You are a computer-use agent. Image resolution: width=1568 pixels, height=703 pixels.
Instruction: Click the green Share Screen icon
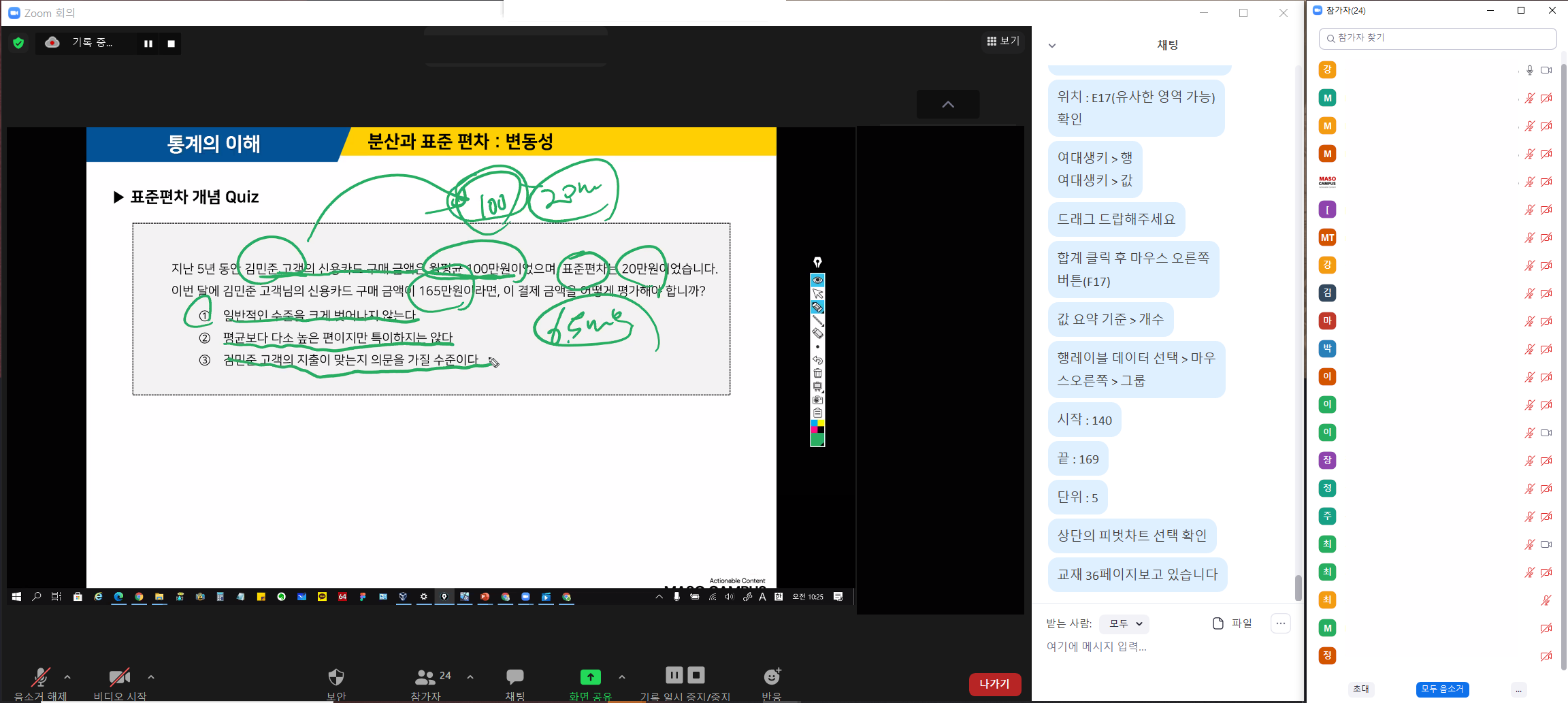[x=590, y=677]
